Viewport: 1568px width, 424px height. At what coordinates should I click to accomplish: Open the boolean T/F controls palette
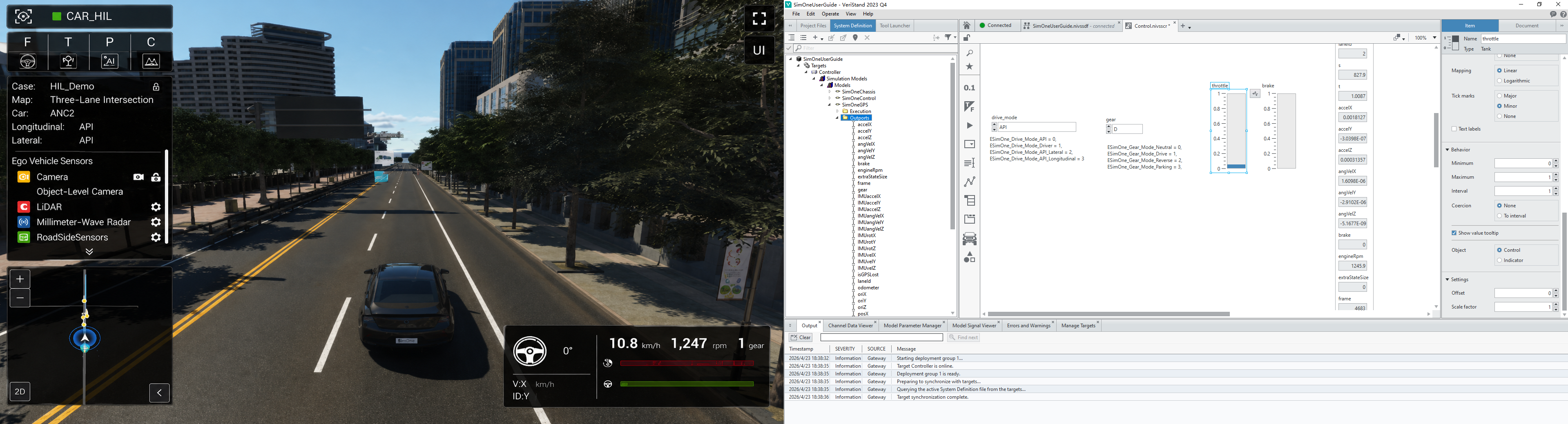pyautogui.click(x=970, y=107)
